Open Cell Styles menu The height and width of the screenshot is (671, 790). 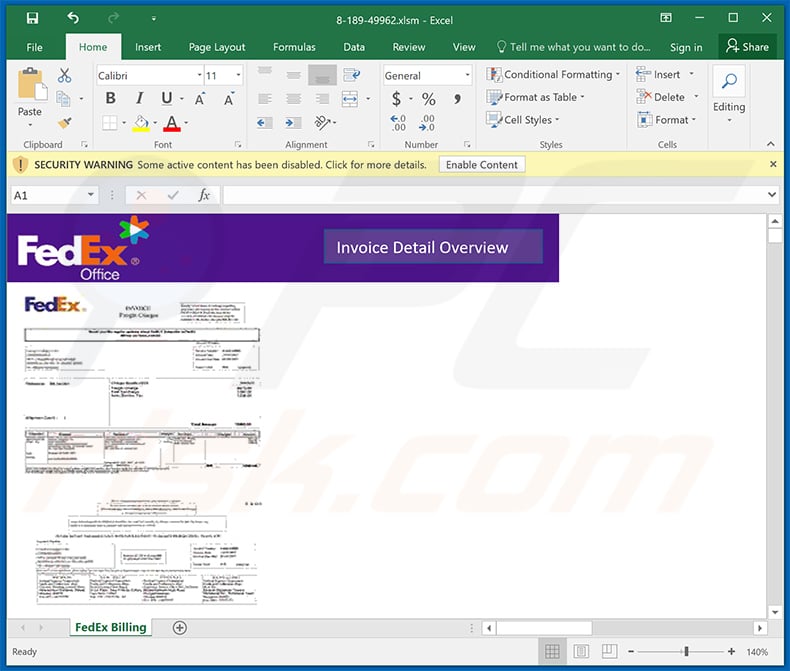[x=522, y=120]
